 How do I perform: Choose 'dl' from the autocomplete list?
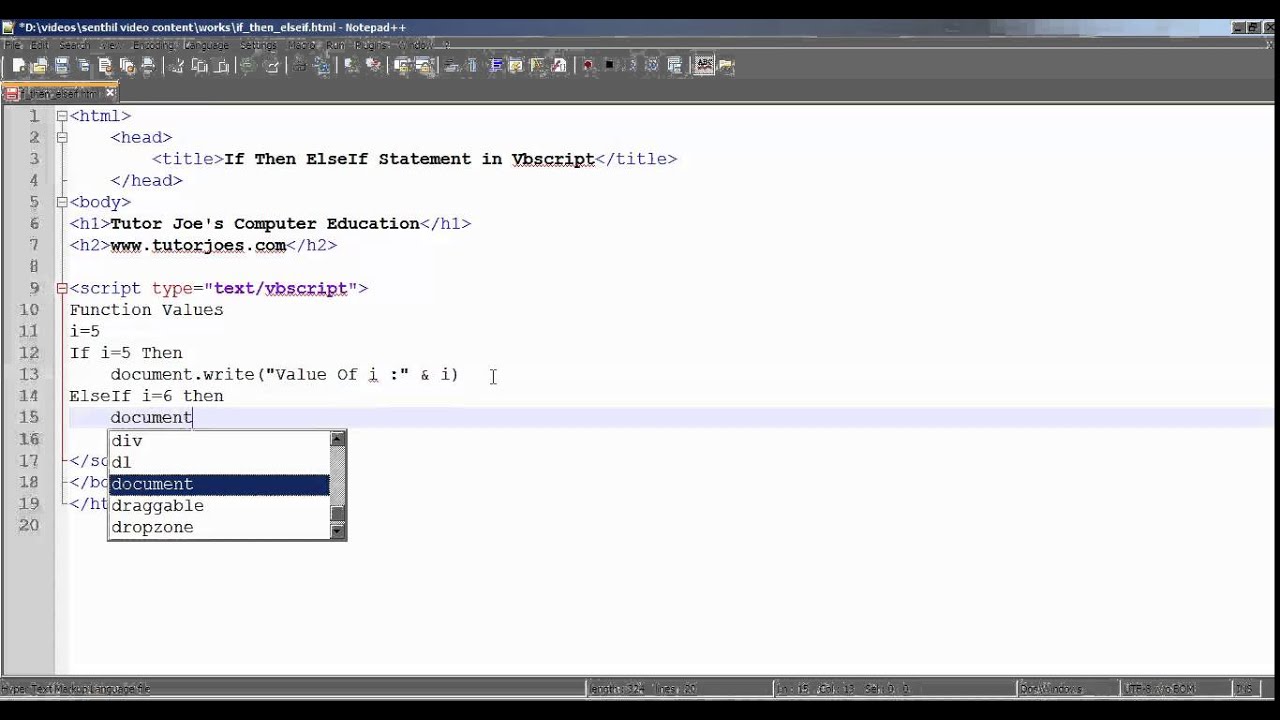coord(219,462)
